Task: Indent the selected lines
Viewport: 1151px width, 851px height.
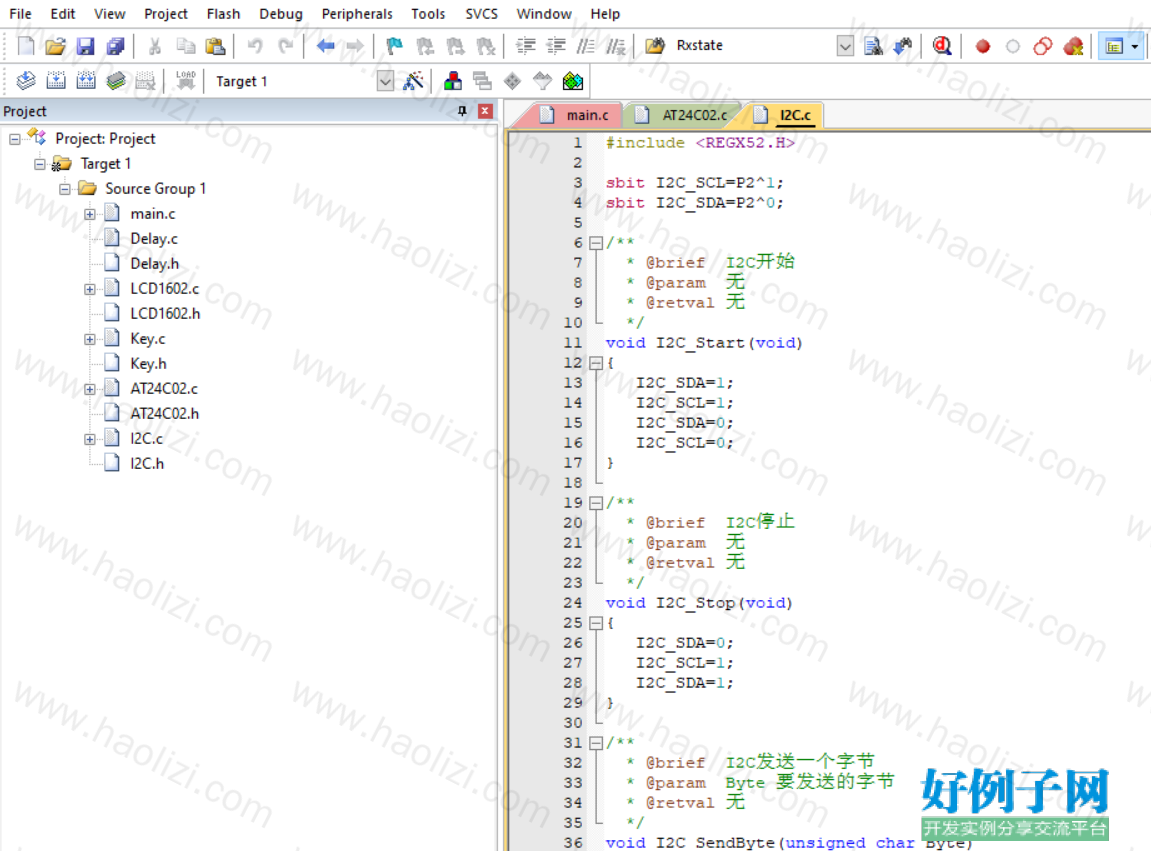Action: click(x=526, y=46)
